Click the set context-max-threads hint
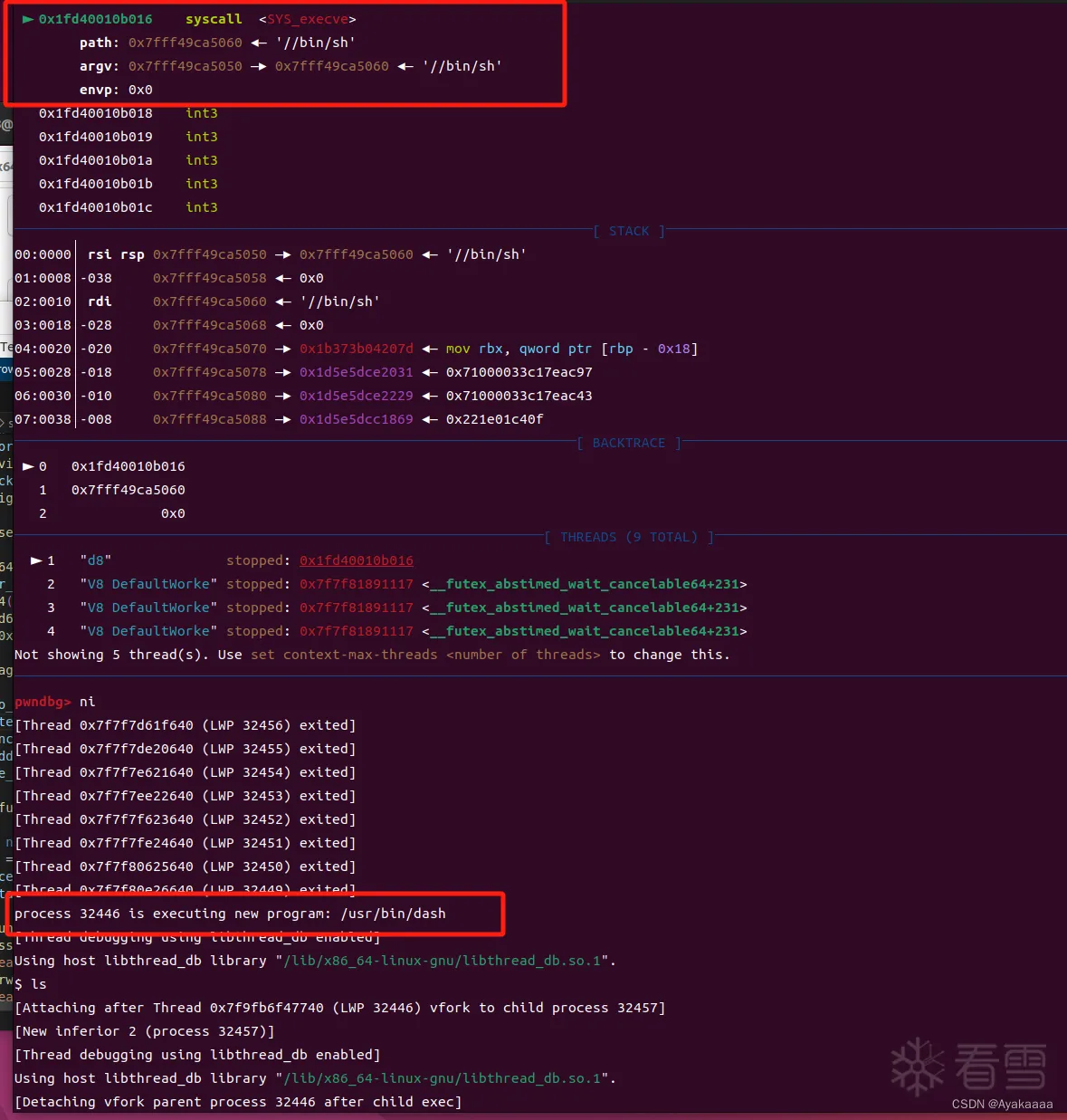The height and width of the screenshot is (1120, 1067). pyautogui.click(x=425, y=655)
